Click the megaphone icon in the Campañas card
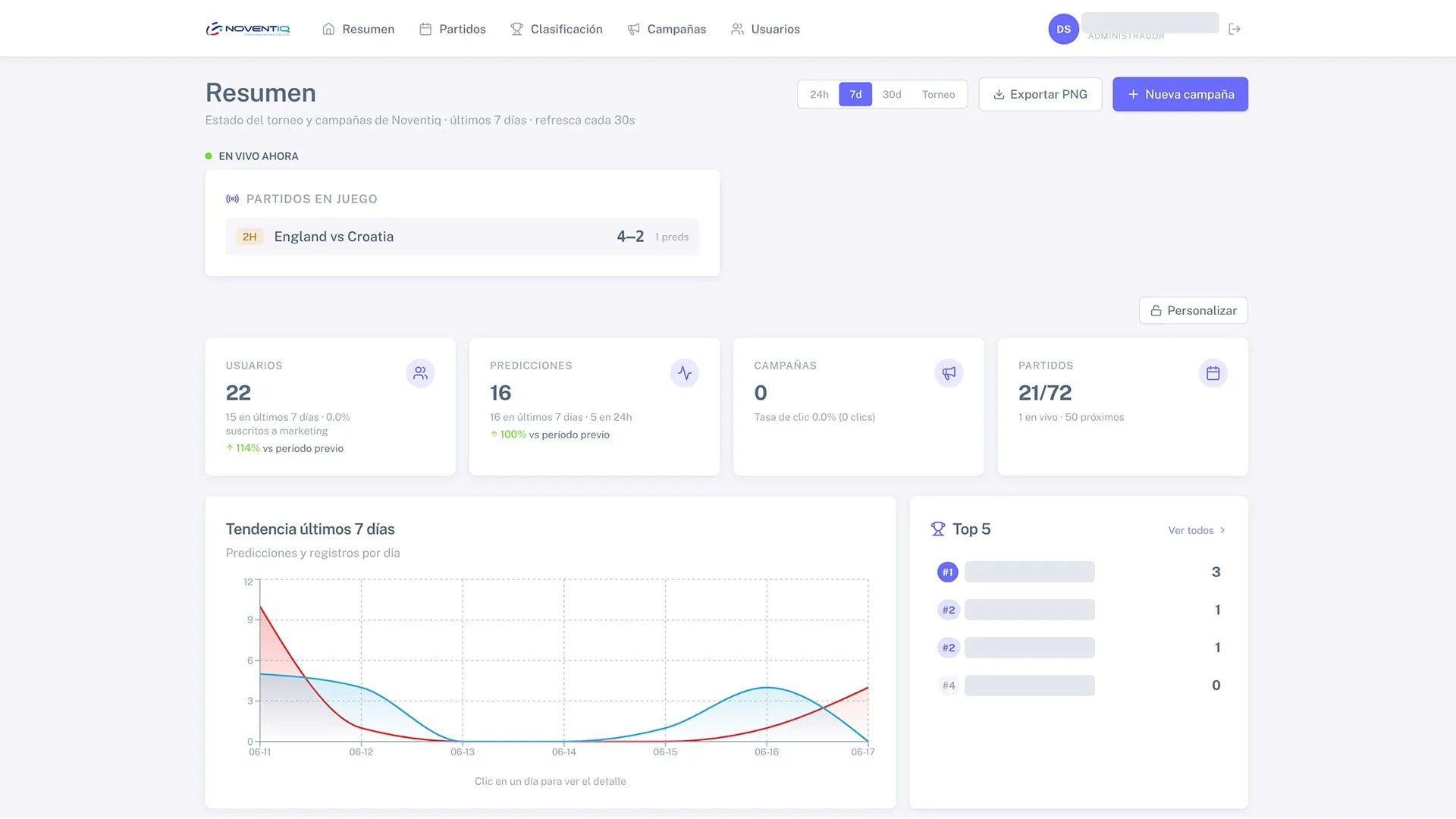This screenshot has width=1456, height=819. (x=949, y=373)
